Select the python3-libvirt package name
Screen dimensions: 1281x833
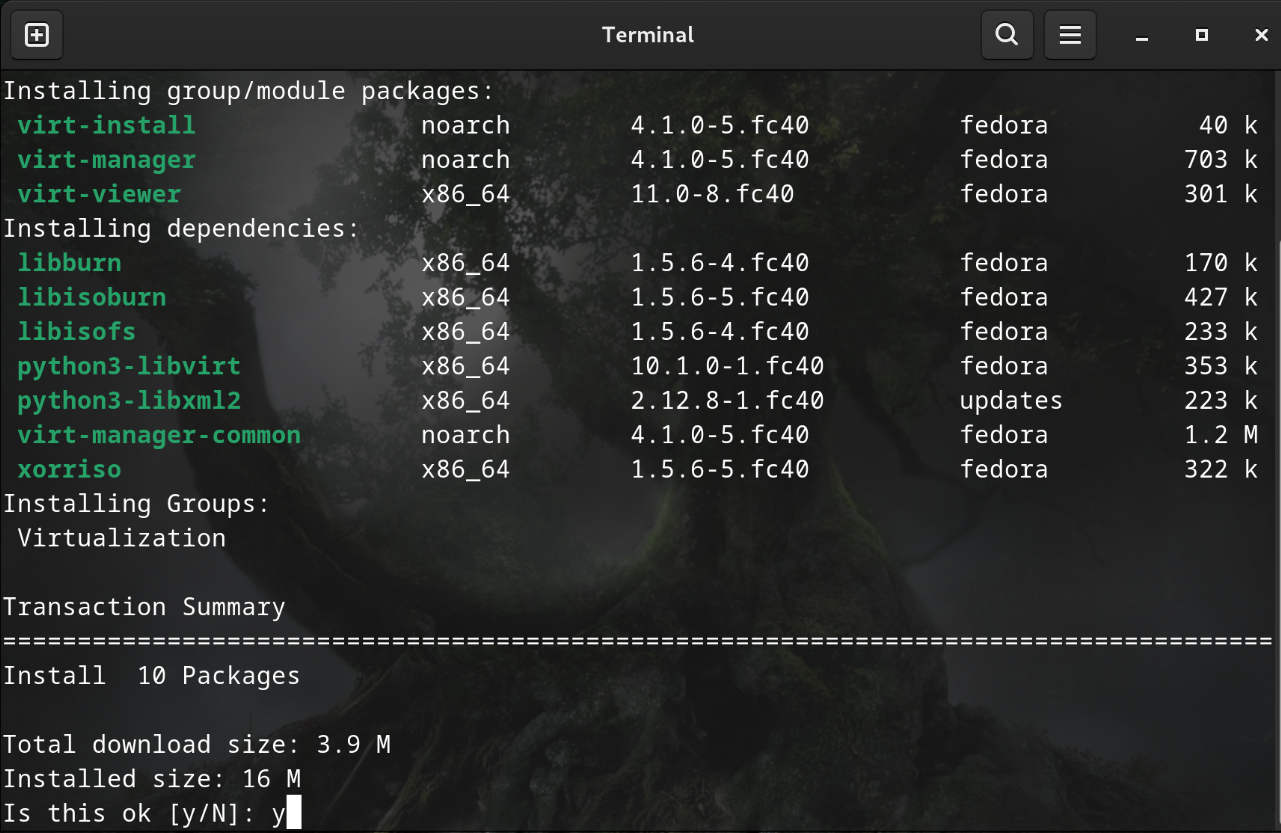click(129, 366)
